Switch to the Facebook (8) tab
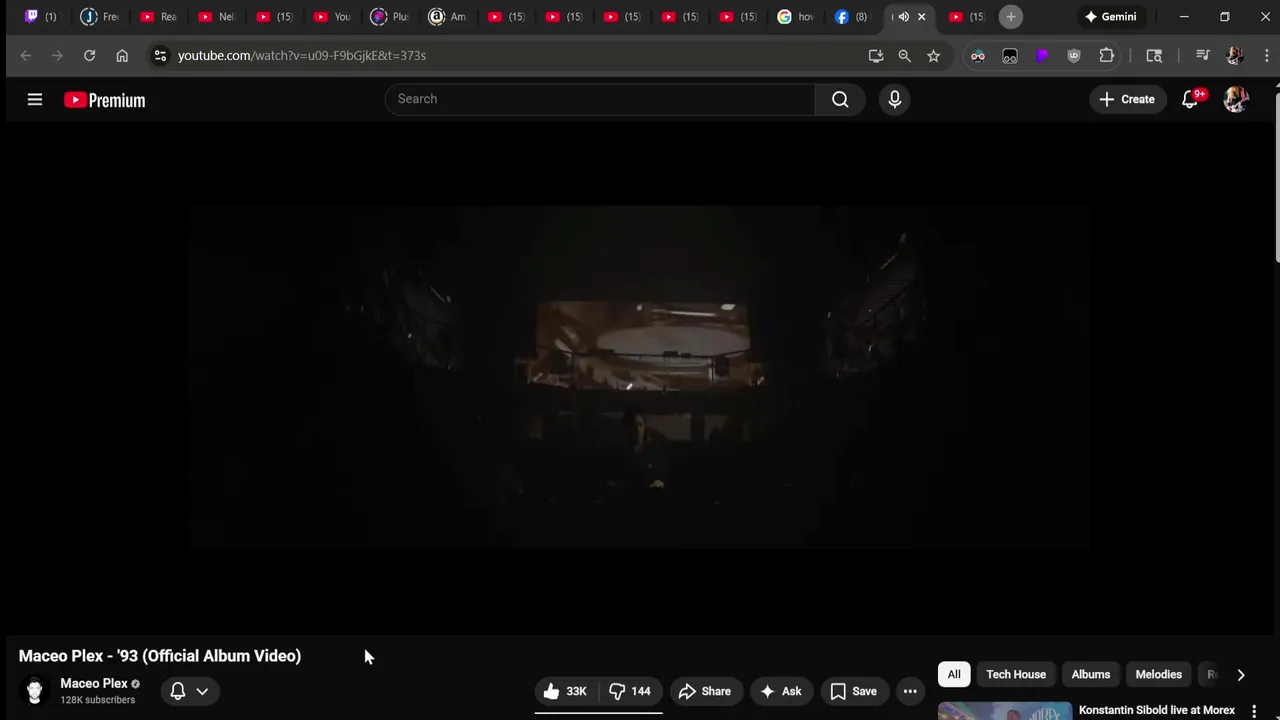 point(851,17)
